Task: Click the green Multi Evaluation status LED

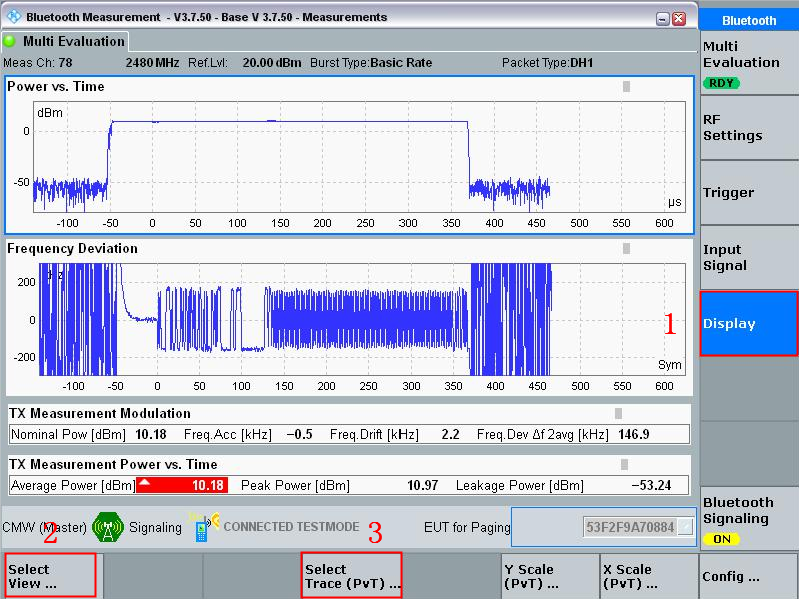Action: (x=9, y=41)
